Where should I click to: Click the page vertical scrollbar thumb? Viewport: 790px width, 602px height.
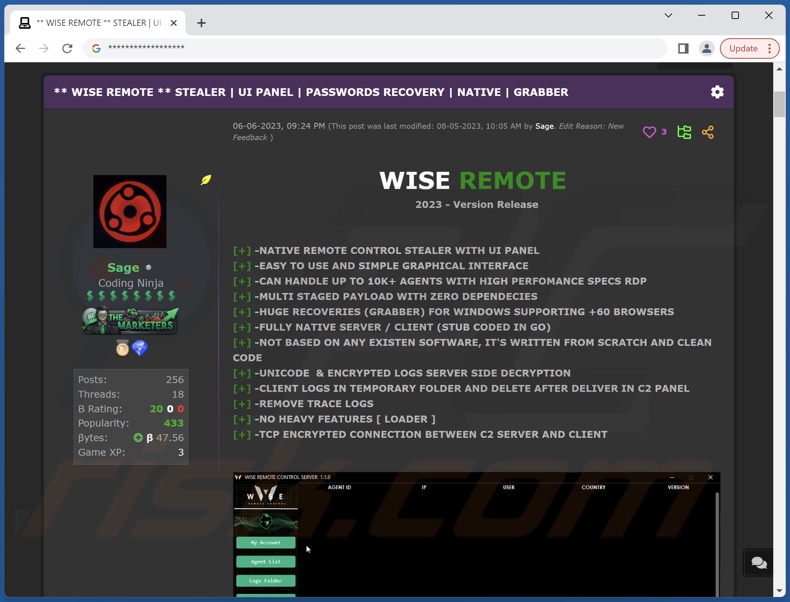click(779, 104)
